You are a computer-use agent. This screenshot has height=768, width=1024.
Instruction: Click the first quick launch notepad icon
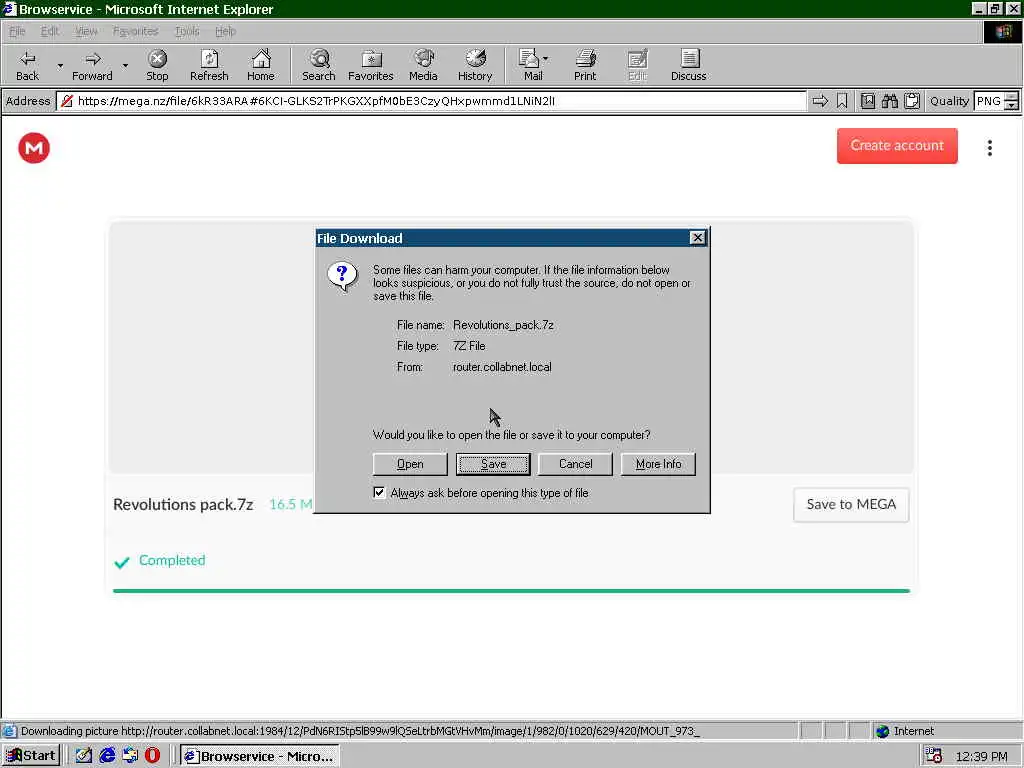84,756
